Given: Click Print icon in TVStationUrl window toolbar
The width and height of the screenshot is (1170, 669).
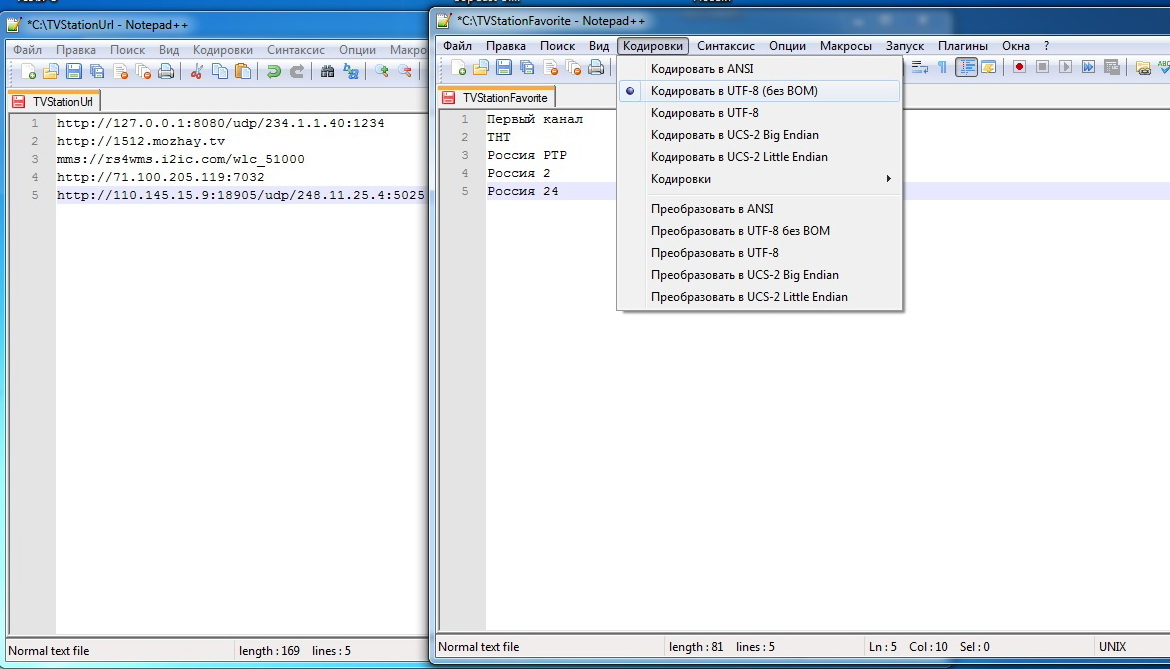Looking at the screenshot, I should coord(166,72).
